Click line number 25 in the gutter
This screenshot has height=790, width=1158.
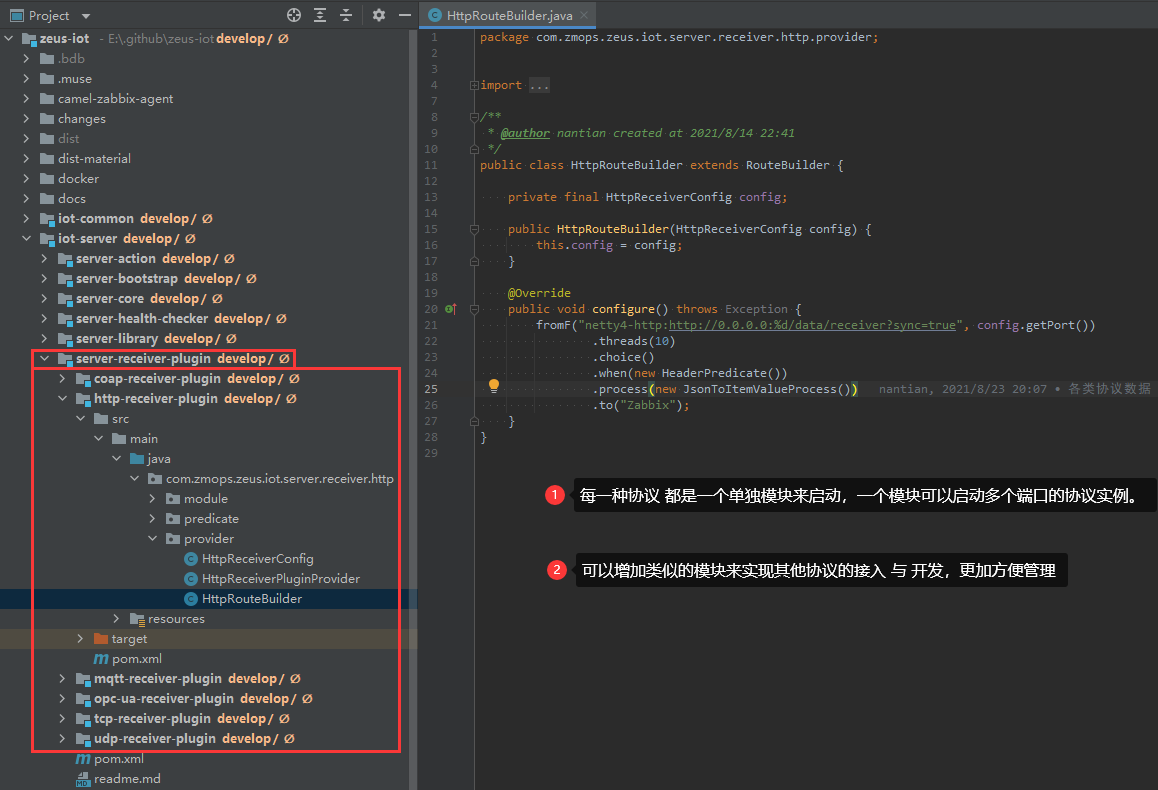[x=431, y=389]
